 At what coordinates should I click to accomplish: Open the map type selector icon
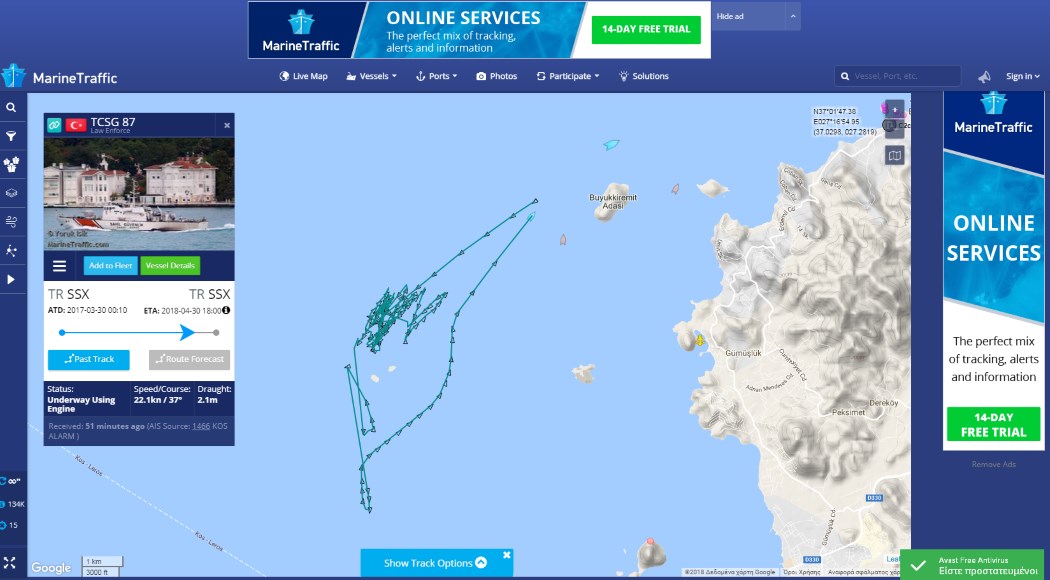click(894, 156)
